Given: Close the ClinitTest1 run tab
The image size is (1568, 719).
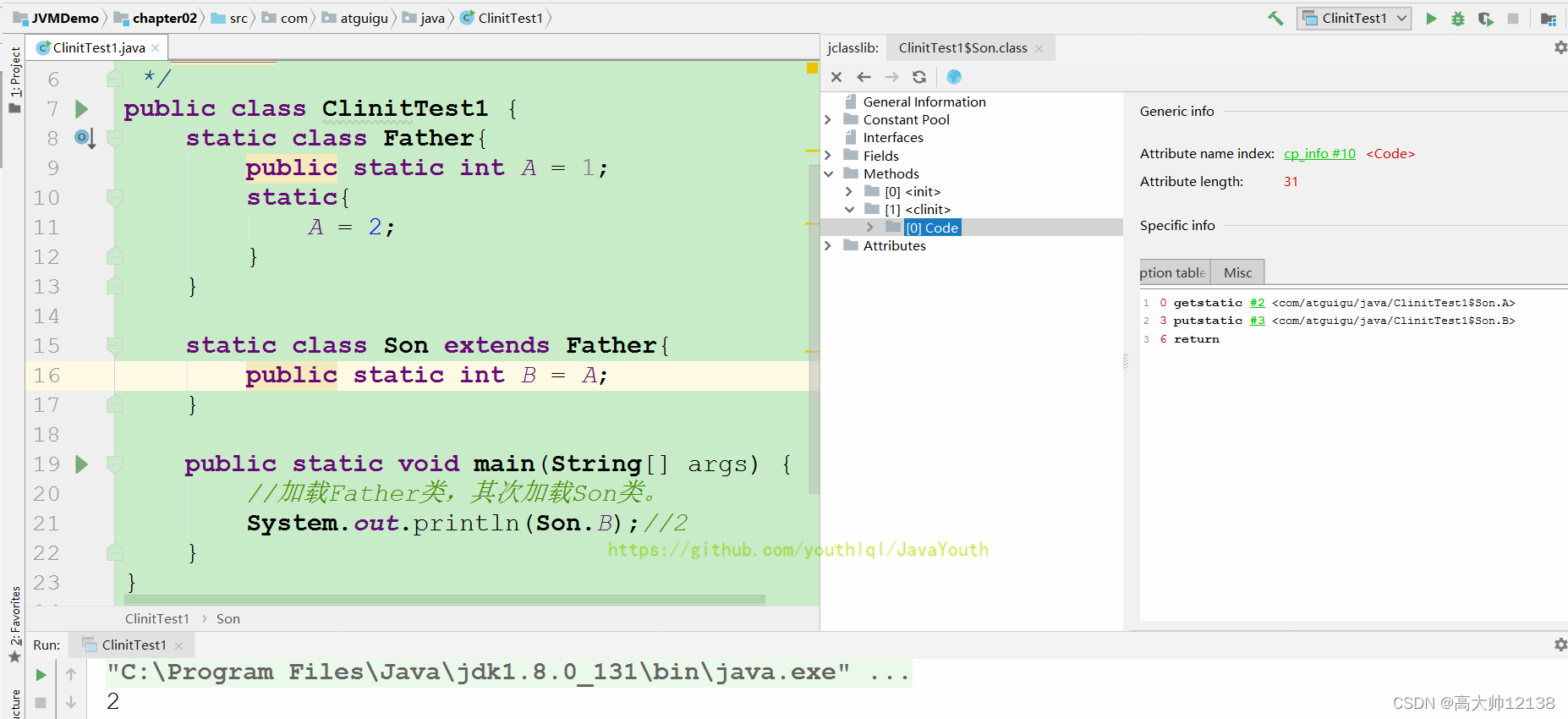Looking at the screenshot, I should tap(178, 645).
